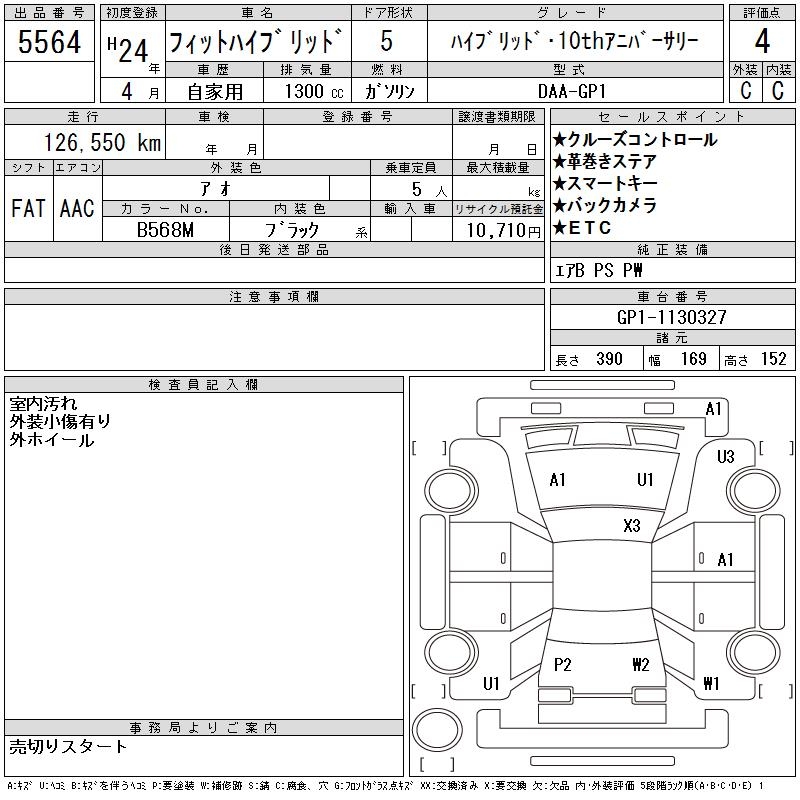Viewport: 800px width, 800px height.
Task: Click the P2 paint marker on the diagram
Action: click(562, 665)
